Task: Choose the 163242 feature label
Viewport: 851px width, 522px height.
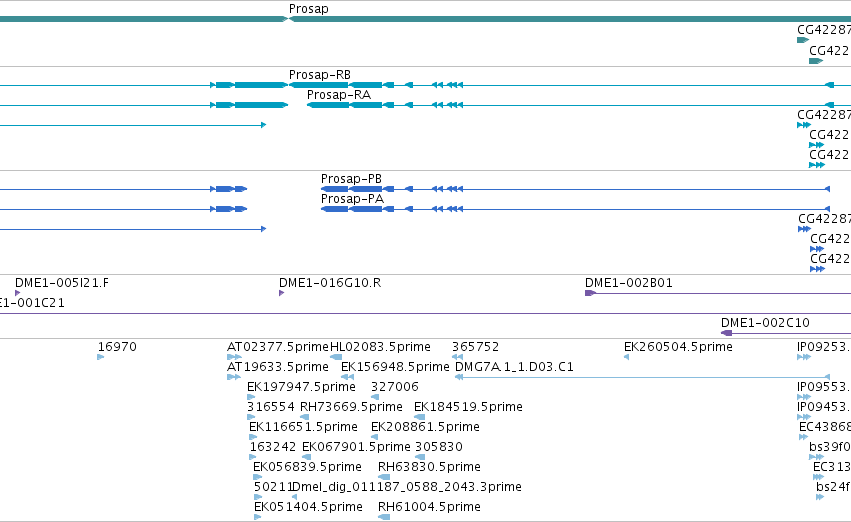Action: (273, 447)
